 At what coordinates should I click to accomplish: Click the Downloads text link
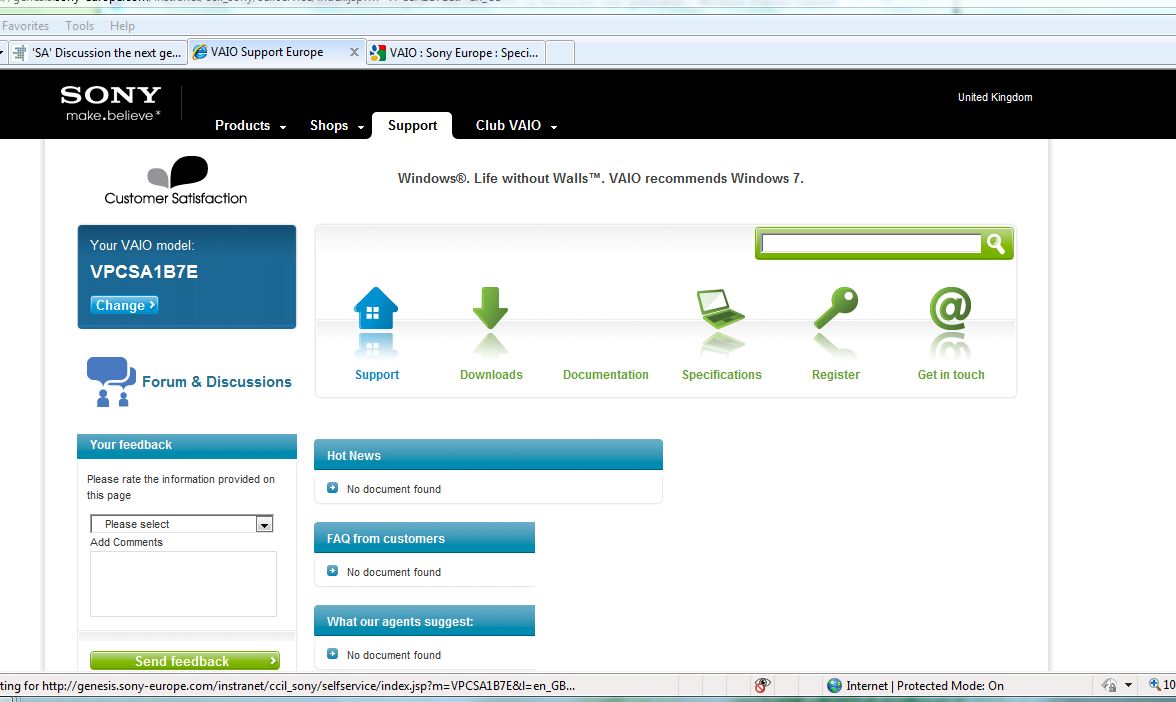pos(491,374)
